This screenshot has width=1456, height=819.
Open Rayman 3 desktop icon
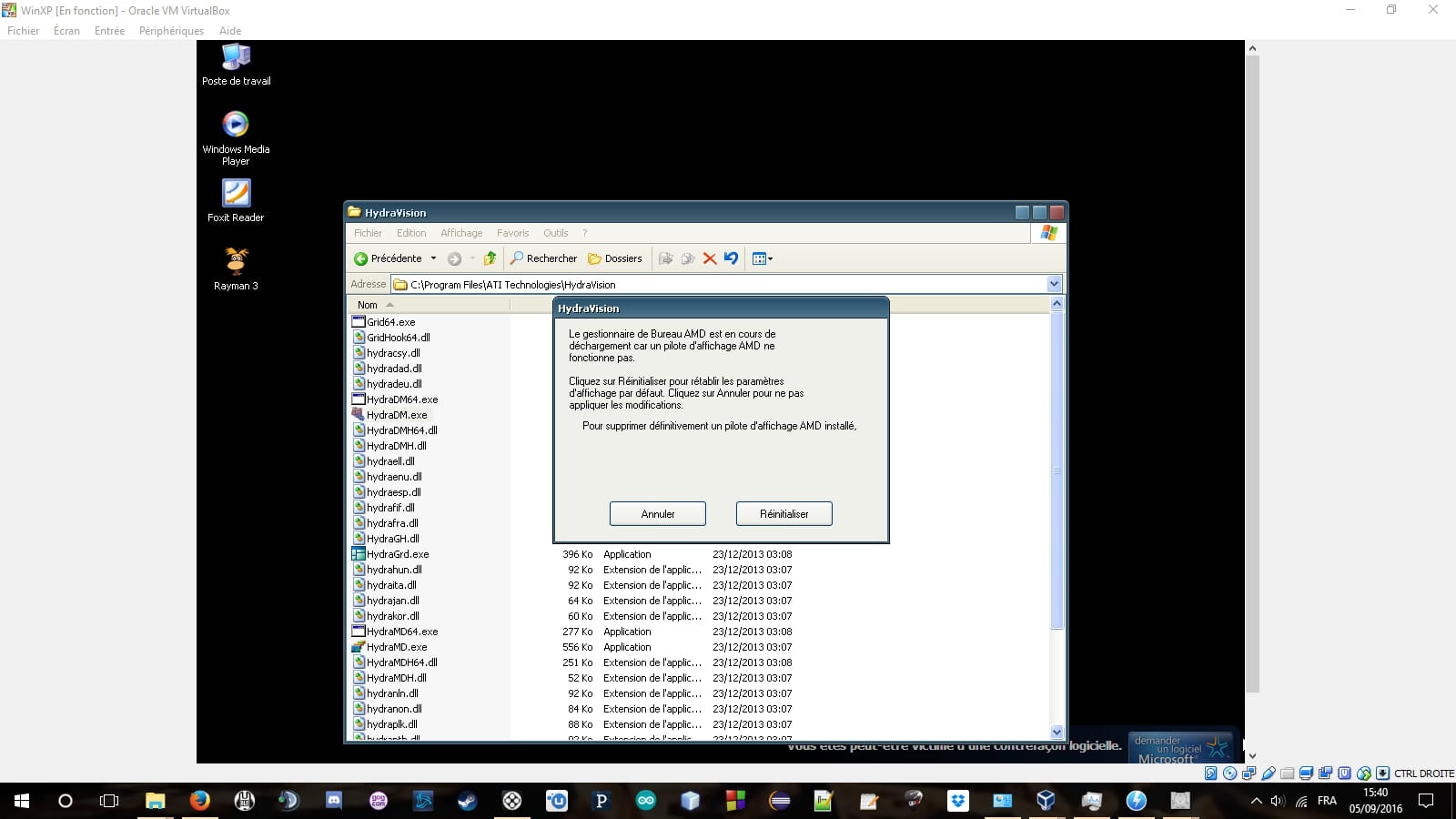[x=236, y=269]
